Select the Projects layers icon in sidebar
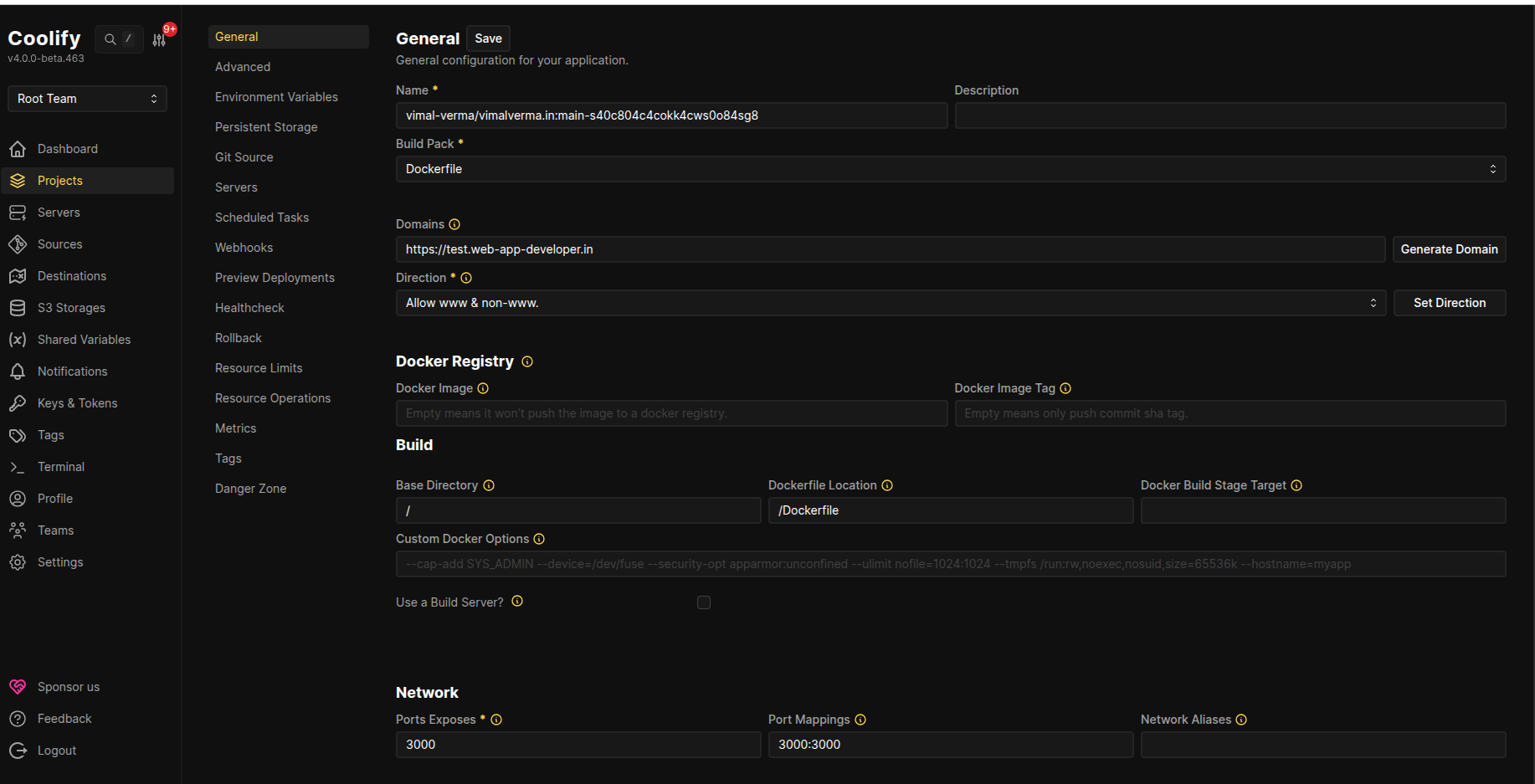Viewport: 1535px width, 784px height. coord(18,180)
